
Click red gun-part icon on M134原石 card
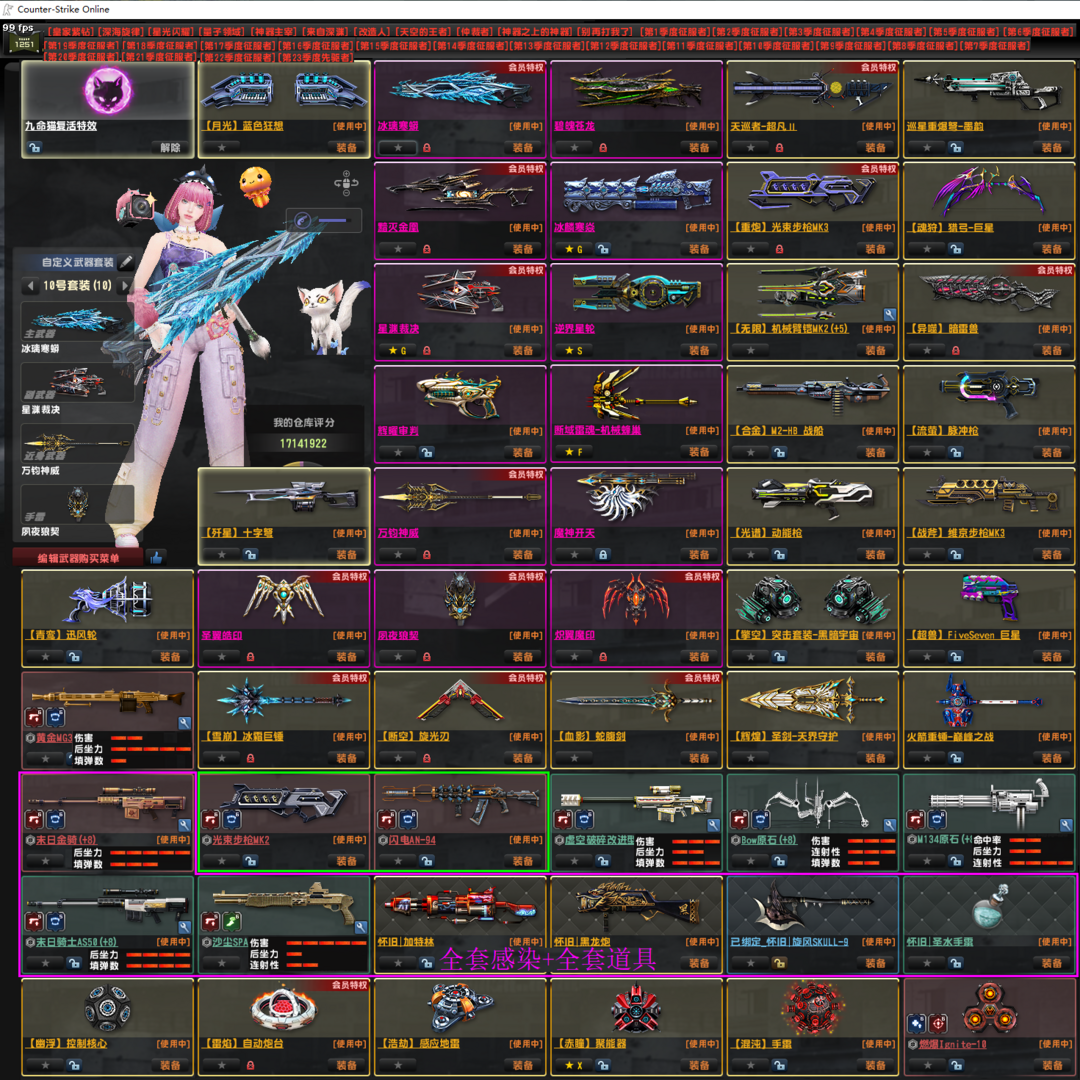(x=916, y=820)
